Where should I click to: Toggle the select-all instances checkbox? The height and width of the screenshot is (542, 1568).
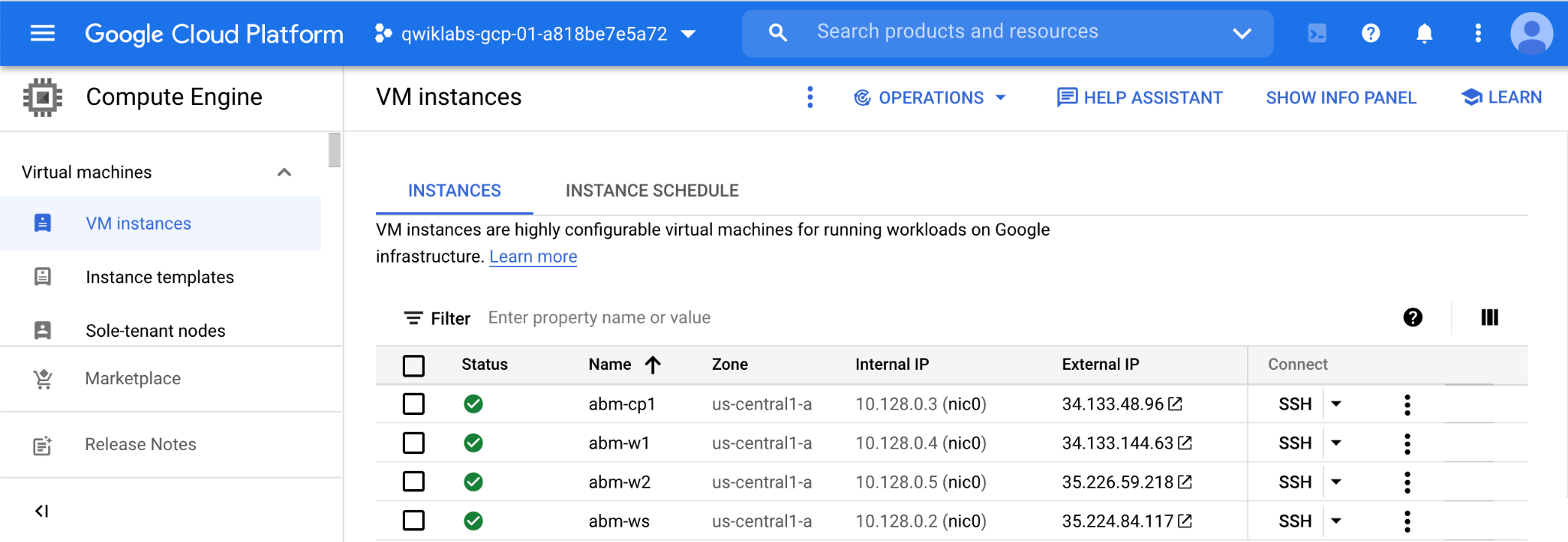(x=413, y=365)
